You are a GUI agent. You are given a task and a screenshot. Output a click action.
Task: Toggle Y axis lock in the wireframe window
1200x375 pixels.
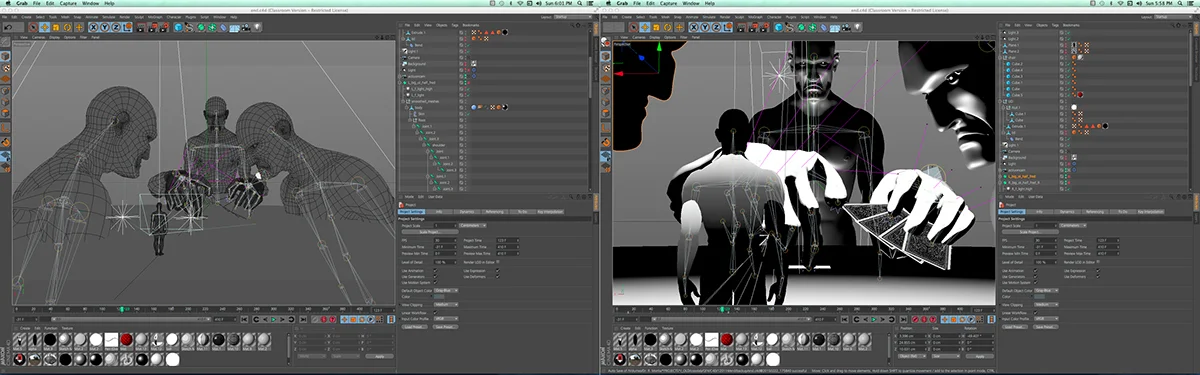[105, 27]
